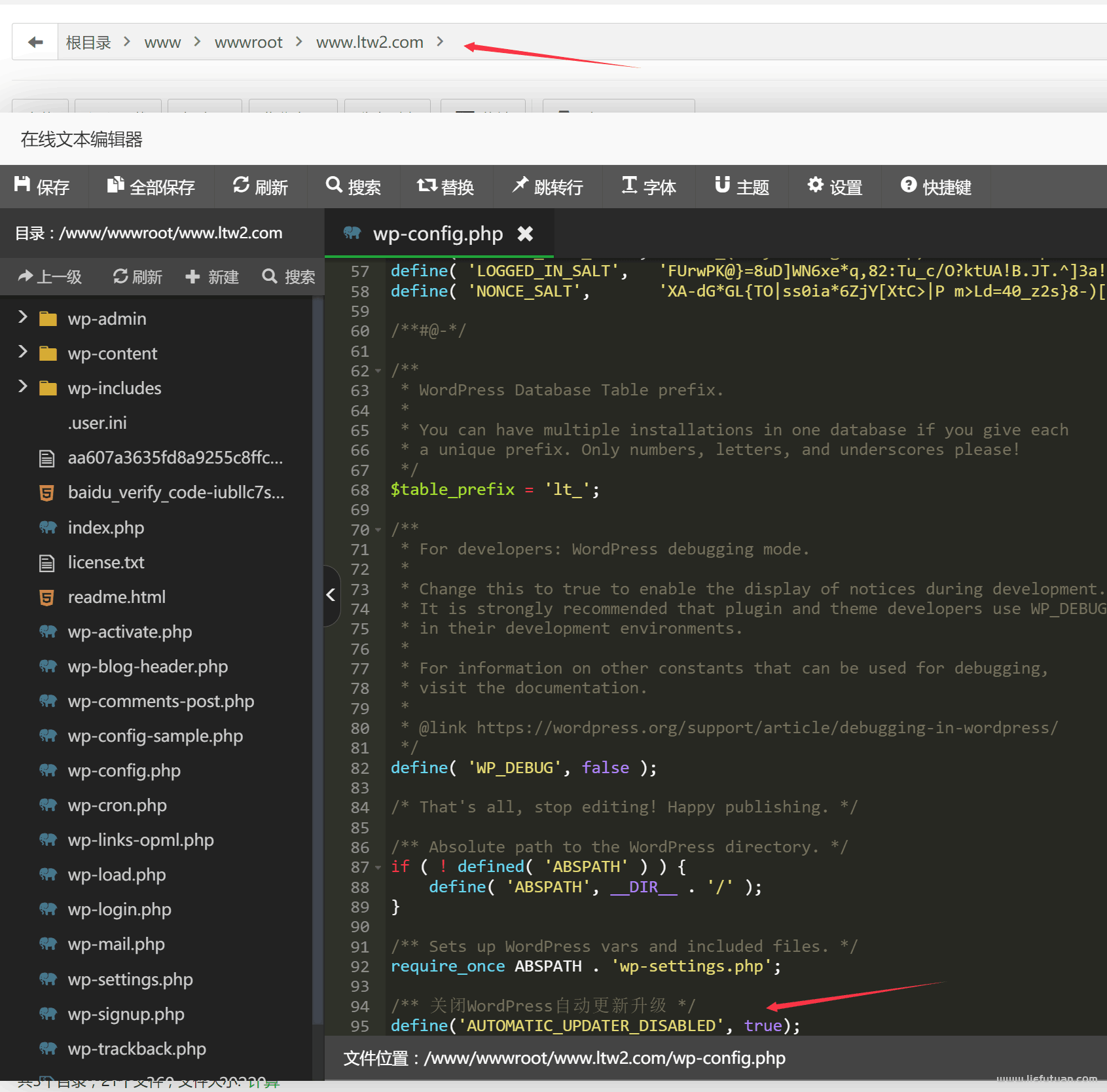The height and width of the screenshot is (1092, 1107).
Task: Fold the if block at line 87
Action: point(378,867)
